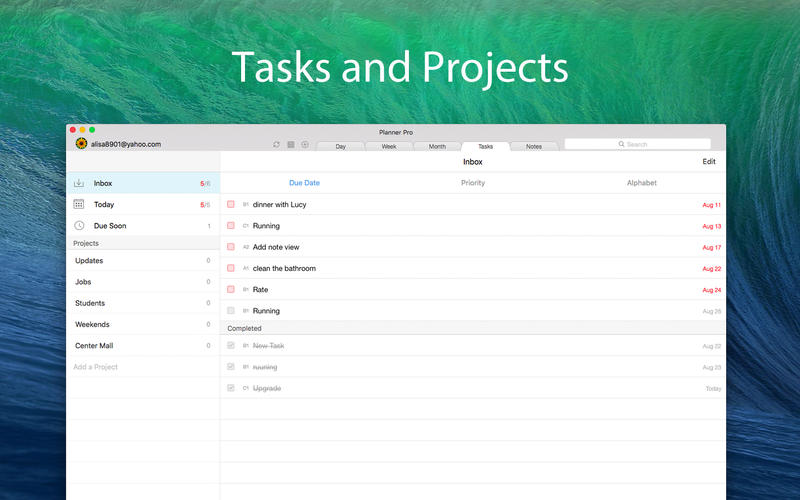Check off the Aug 26 Running task
Screen dimensions: 800x500
(x=231, y=311)
